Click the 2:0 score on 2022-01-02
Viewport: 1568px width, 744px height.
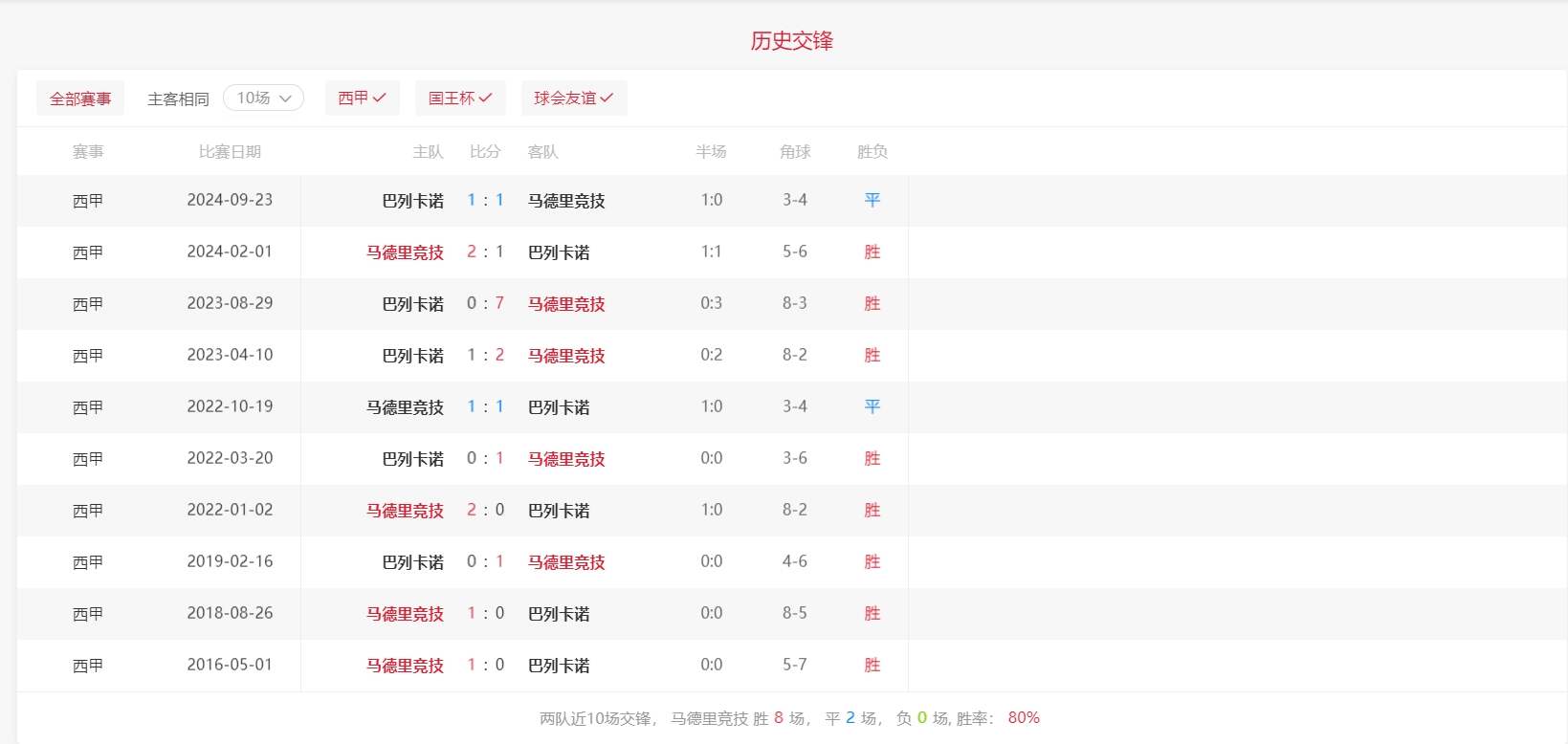tap(485, 511)
